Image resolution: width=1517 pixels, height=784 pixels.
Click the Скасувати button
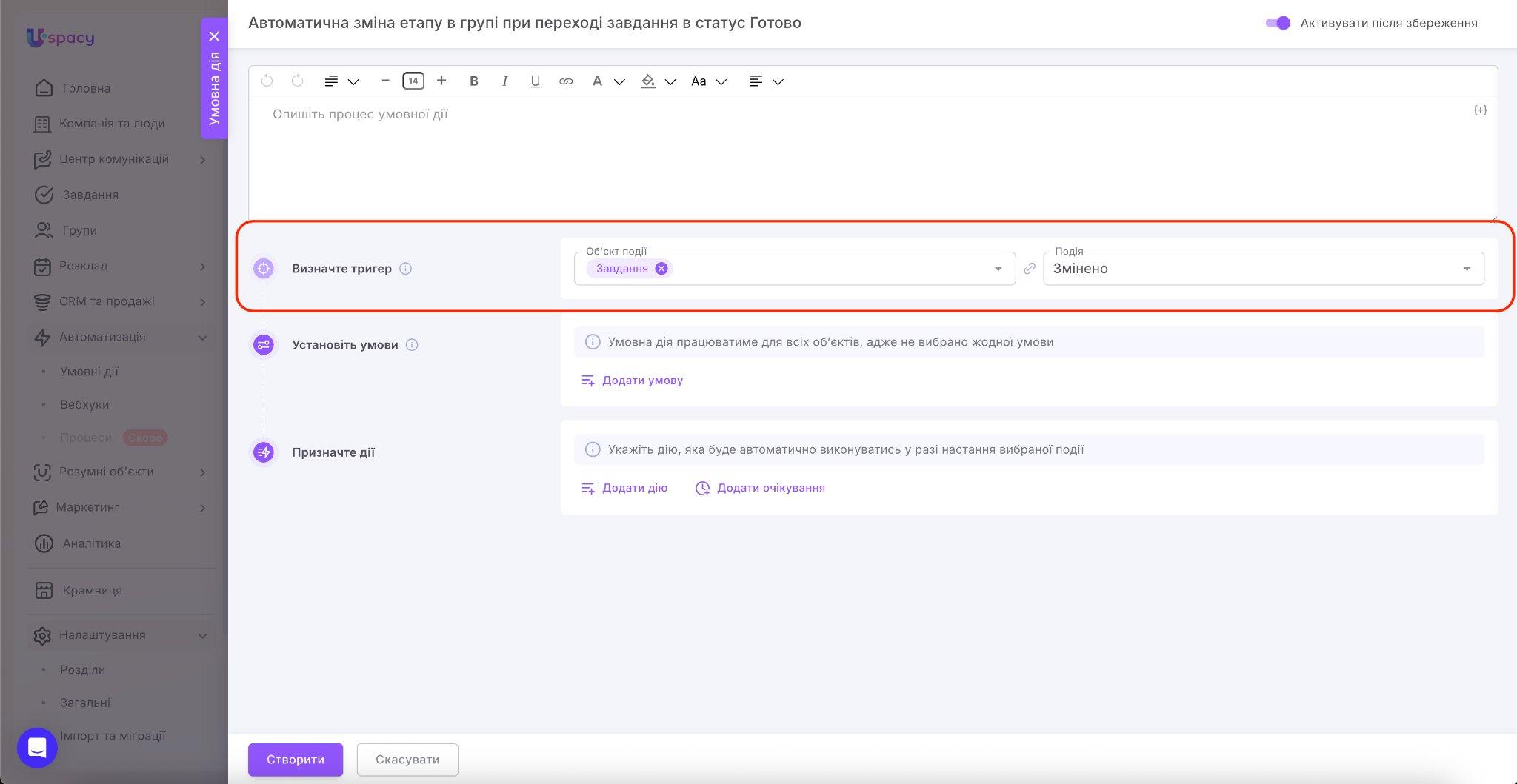407,760
